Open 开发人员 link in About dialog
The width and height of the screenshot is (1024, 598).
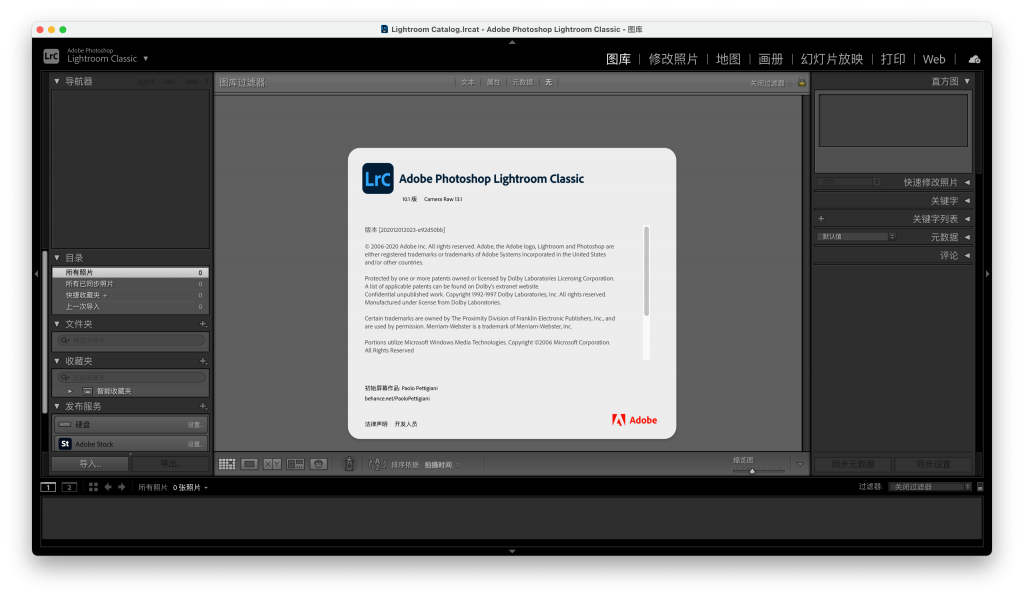pyautogui.click(x=406, y=424)
